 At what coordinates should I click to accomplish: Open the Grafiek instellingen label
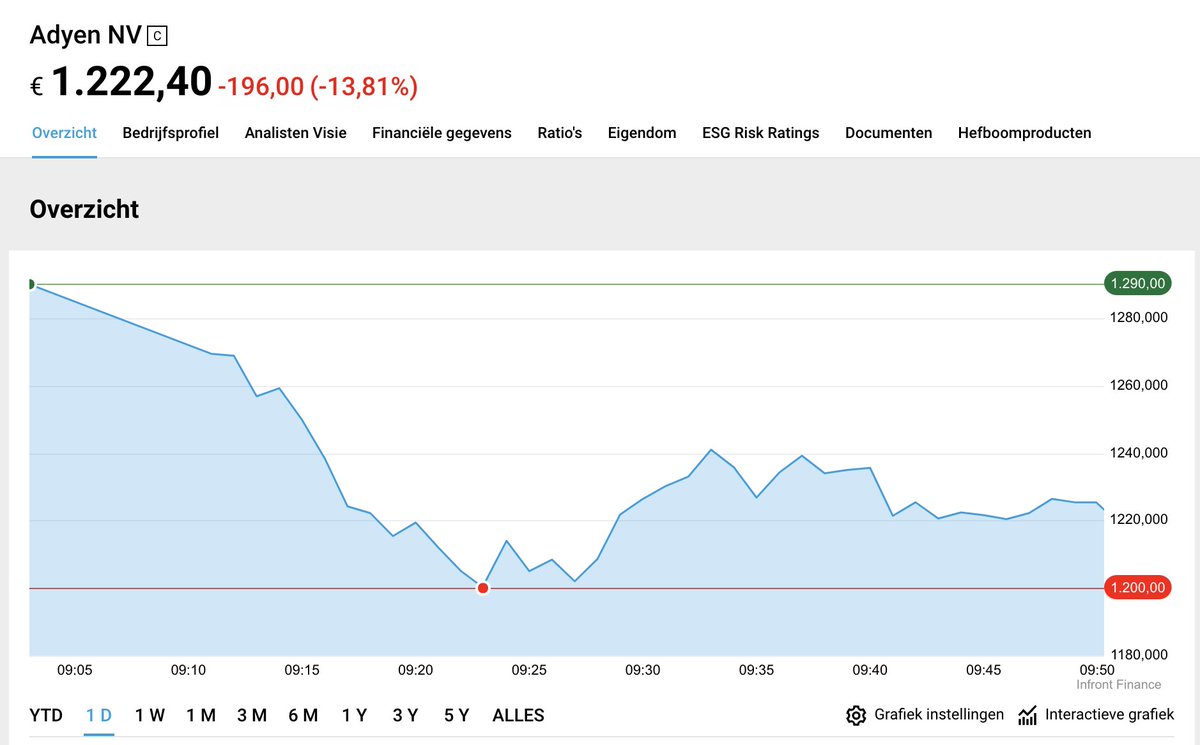(x=939, y=715)
